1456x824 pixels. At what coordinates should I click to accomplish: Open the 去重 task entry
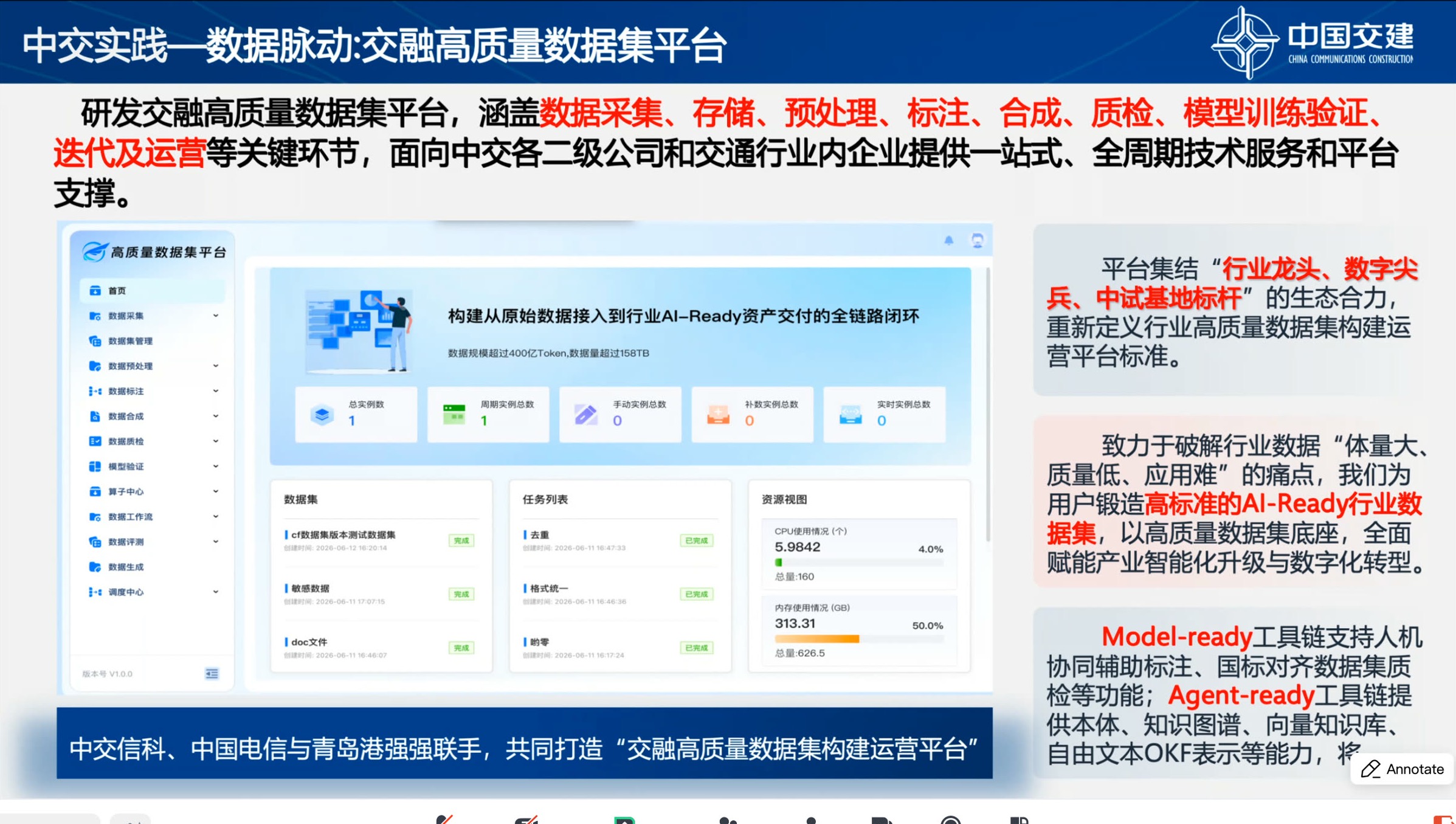[x=619, y=540]
